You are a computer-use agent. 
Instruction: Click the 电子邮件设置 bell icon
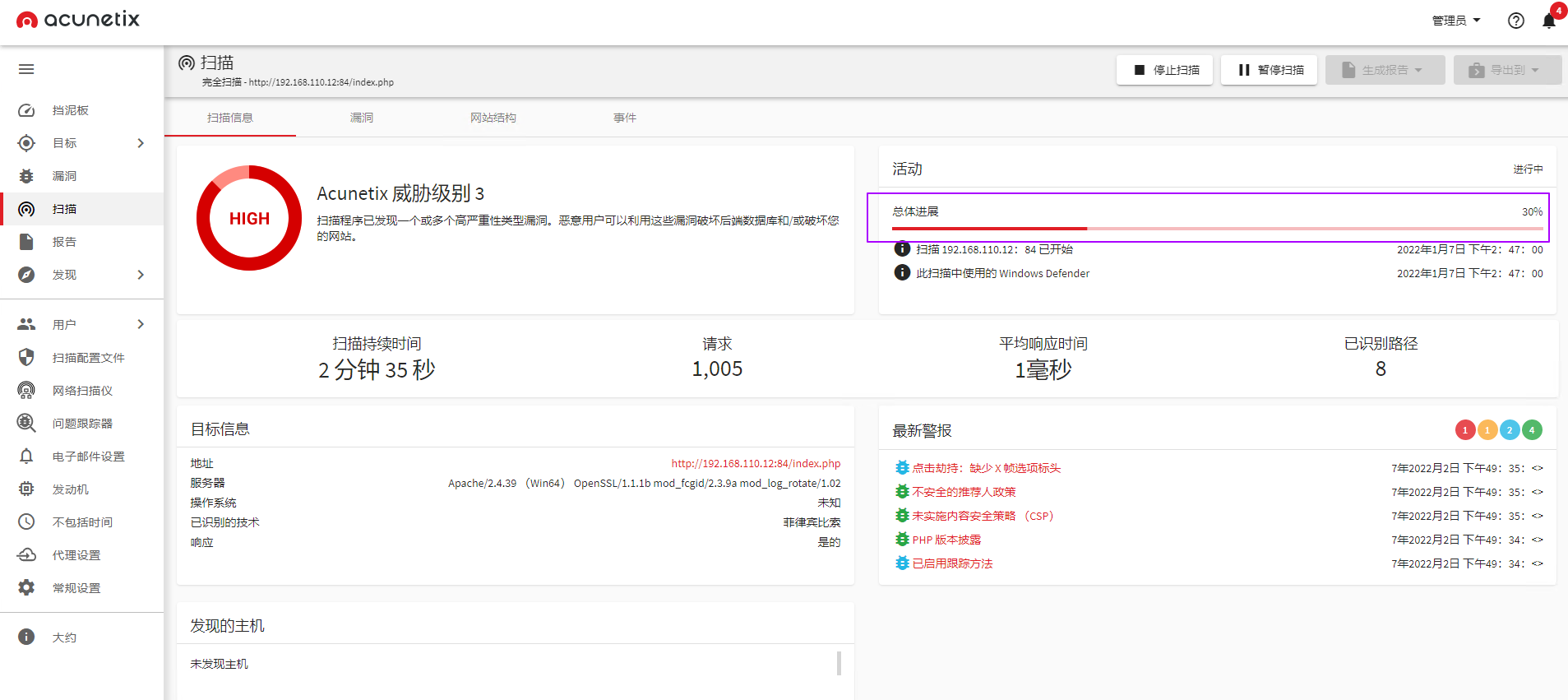pos(26,456)
